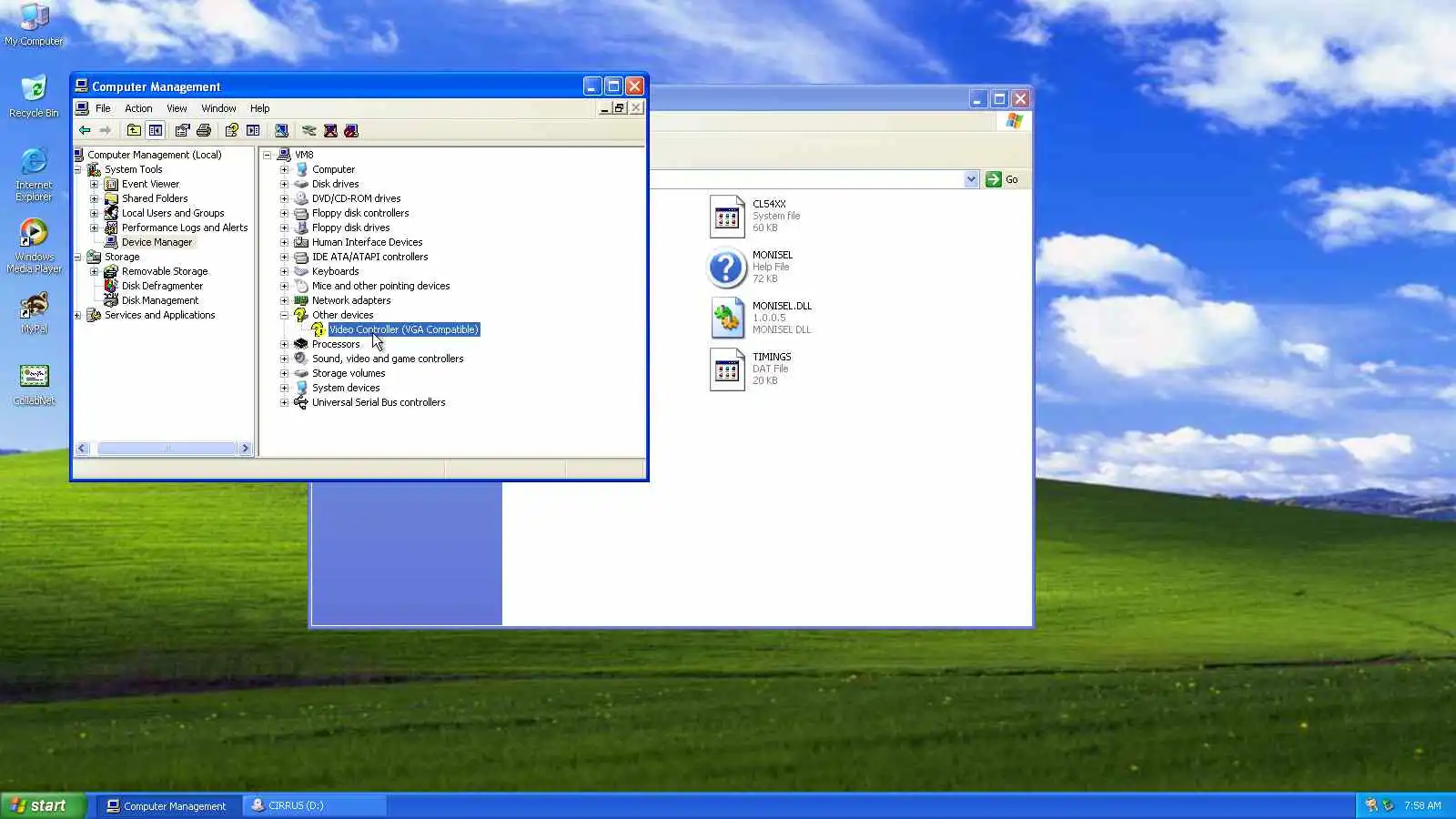Select the Recycle Bin desktop icon
The height and width of the screenshot is (819, 1456).
pos(34,96)
